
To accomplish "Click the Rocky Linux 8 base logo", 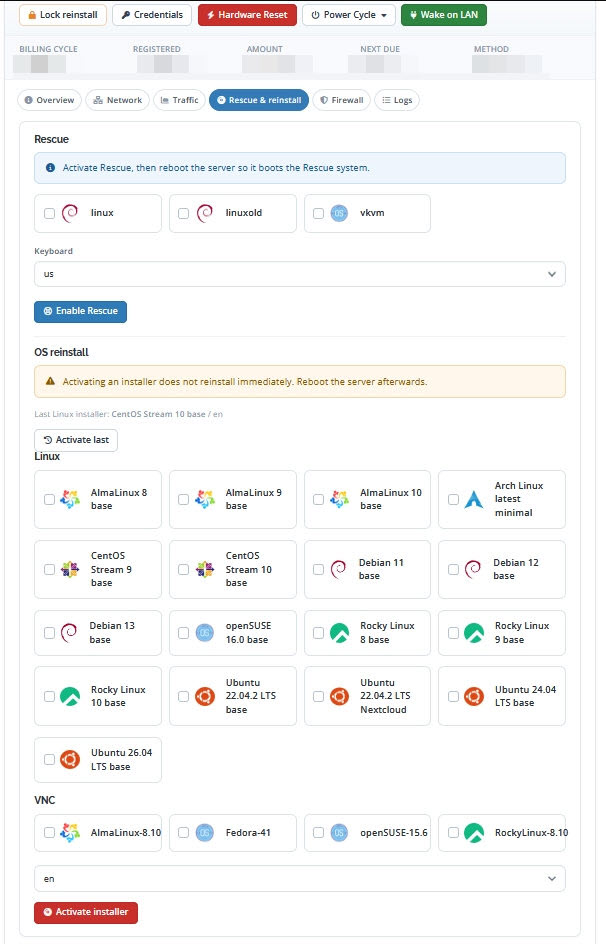I will (339, 633).
